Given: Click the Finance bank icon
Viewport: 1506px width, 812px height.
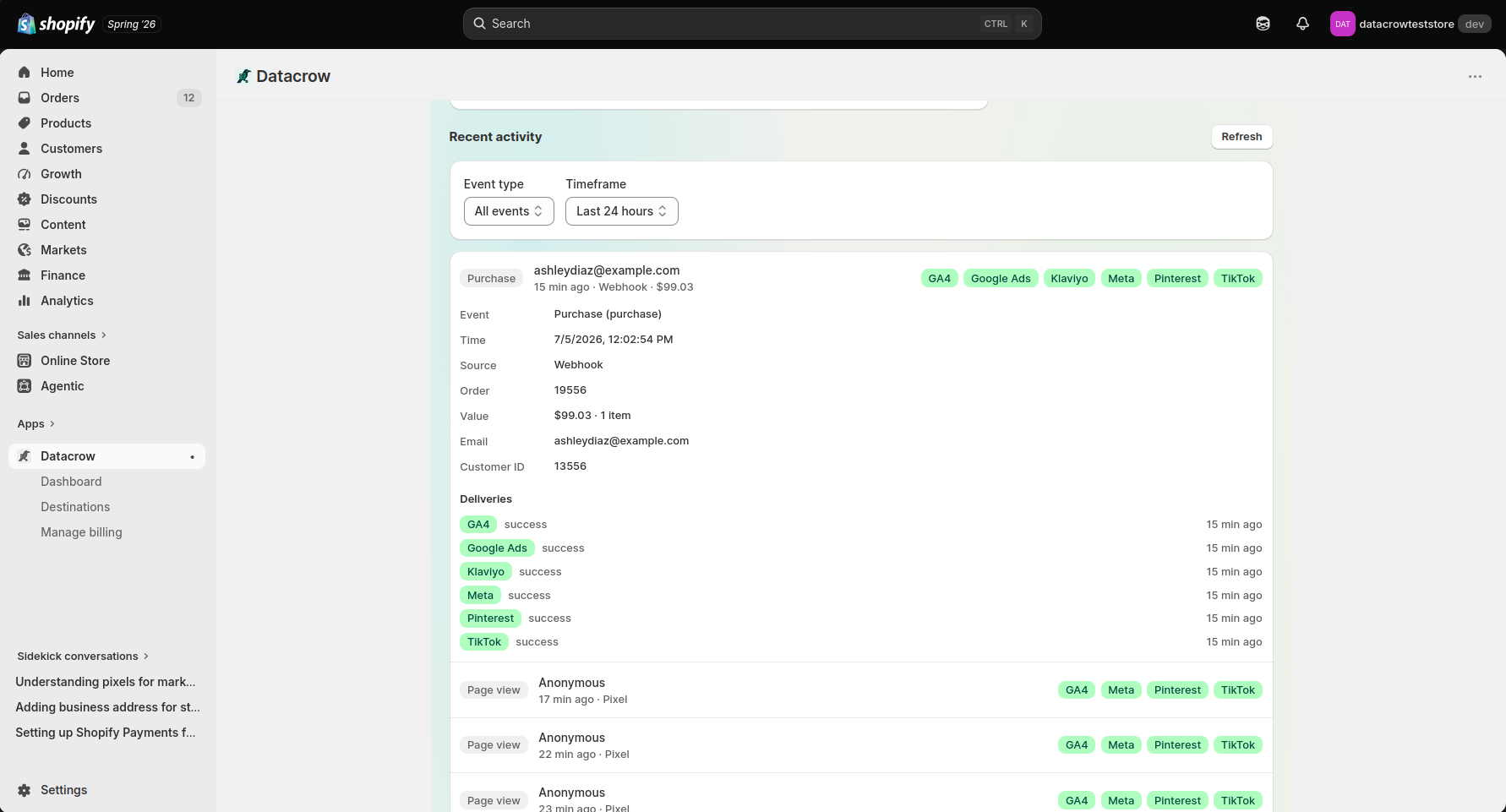Looking at the screenshot, I should click(25, 275).
